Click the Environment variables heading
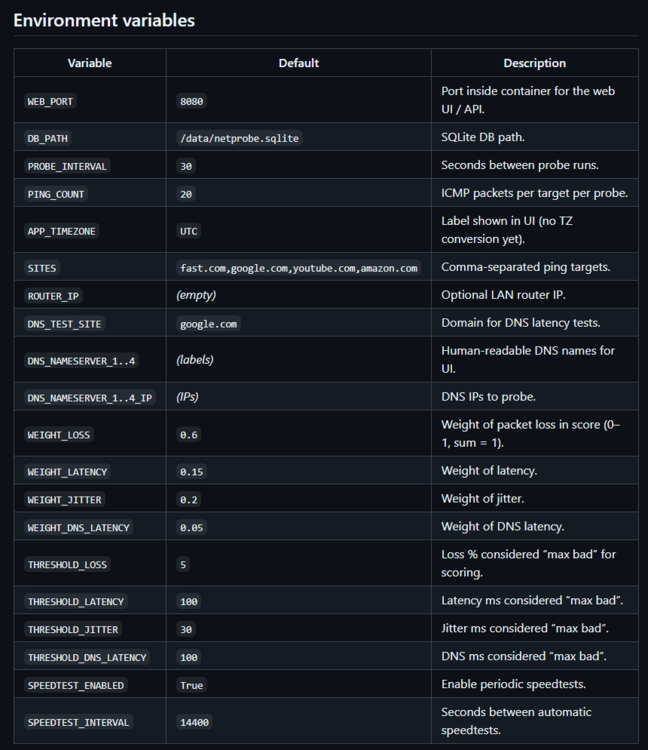The height and width of the screenshot is (750, 648). point(104,21)
